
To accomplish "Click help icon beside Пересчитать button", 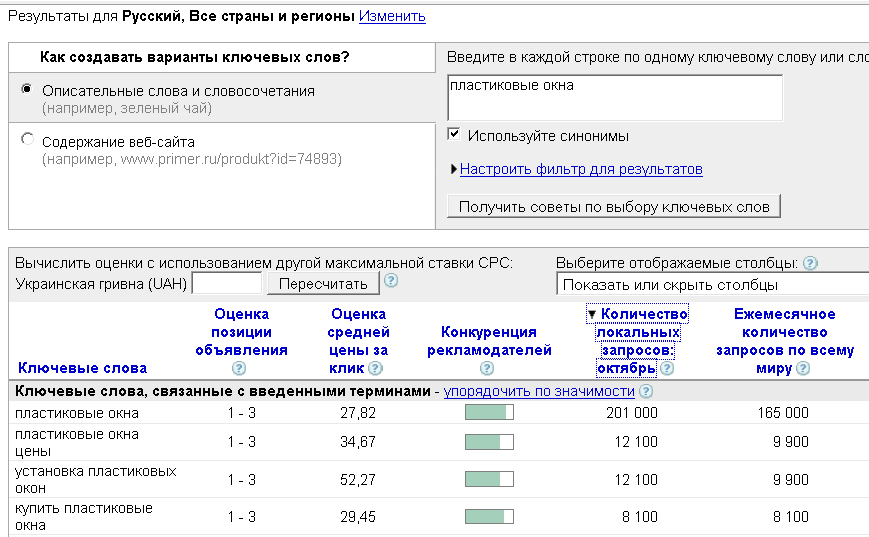I will pyautogui.click(x=391, y=281).
